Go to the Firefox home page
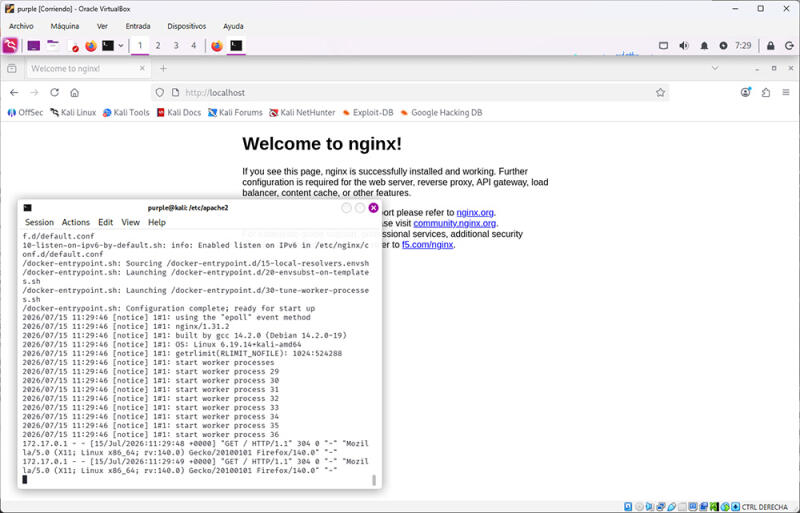The height and width of the screenshot is (513, 800). coord(74,92)
